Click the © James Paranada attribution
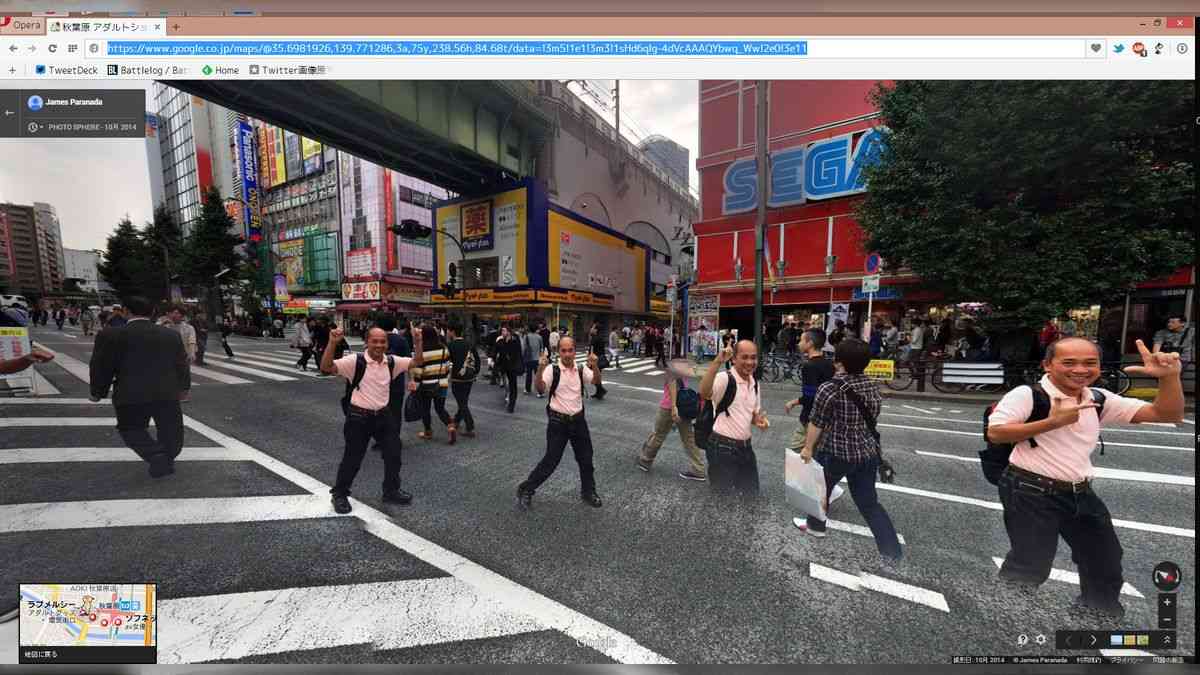Image resolution: width=1200 pixels, height=675 pixels. coord(1041,660)
